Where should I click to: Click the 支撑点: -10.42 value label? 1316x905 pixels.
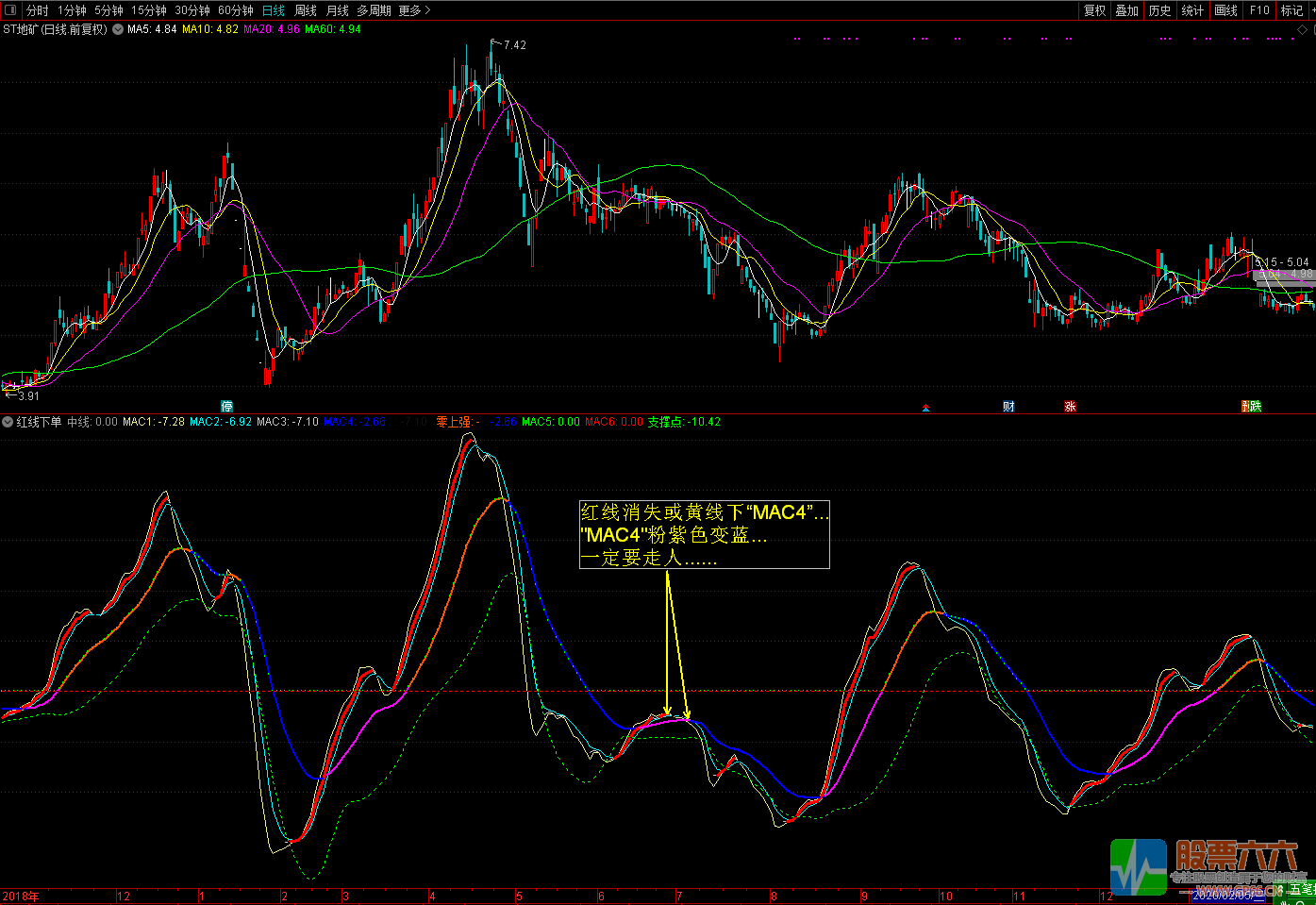pos(684,422)
